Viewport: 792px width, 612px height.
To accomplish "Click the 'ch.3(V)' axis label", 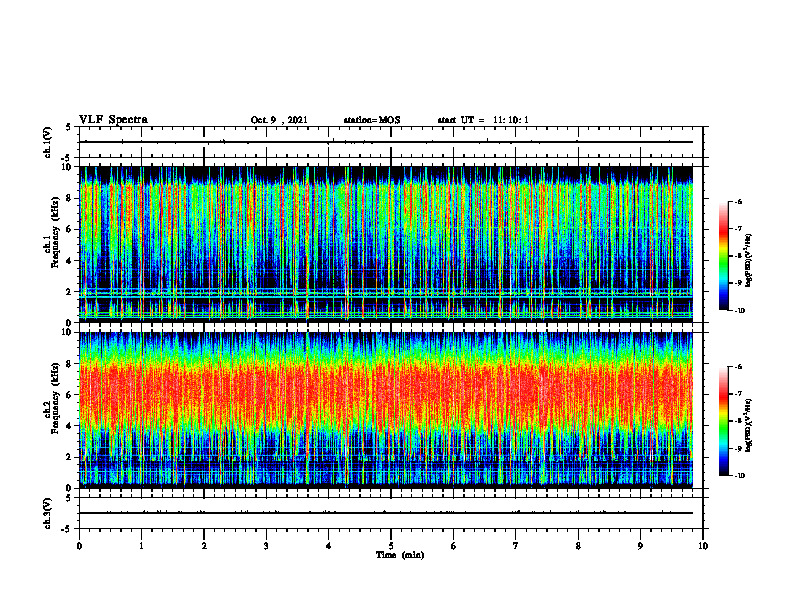I will point(48,513).
